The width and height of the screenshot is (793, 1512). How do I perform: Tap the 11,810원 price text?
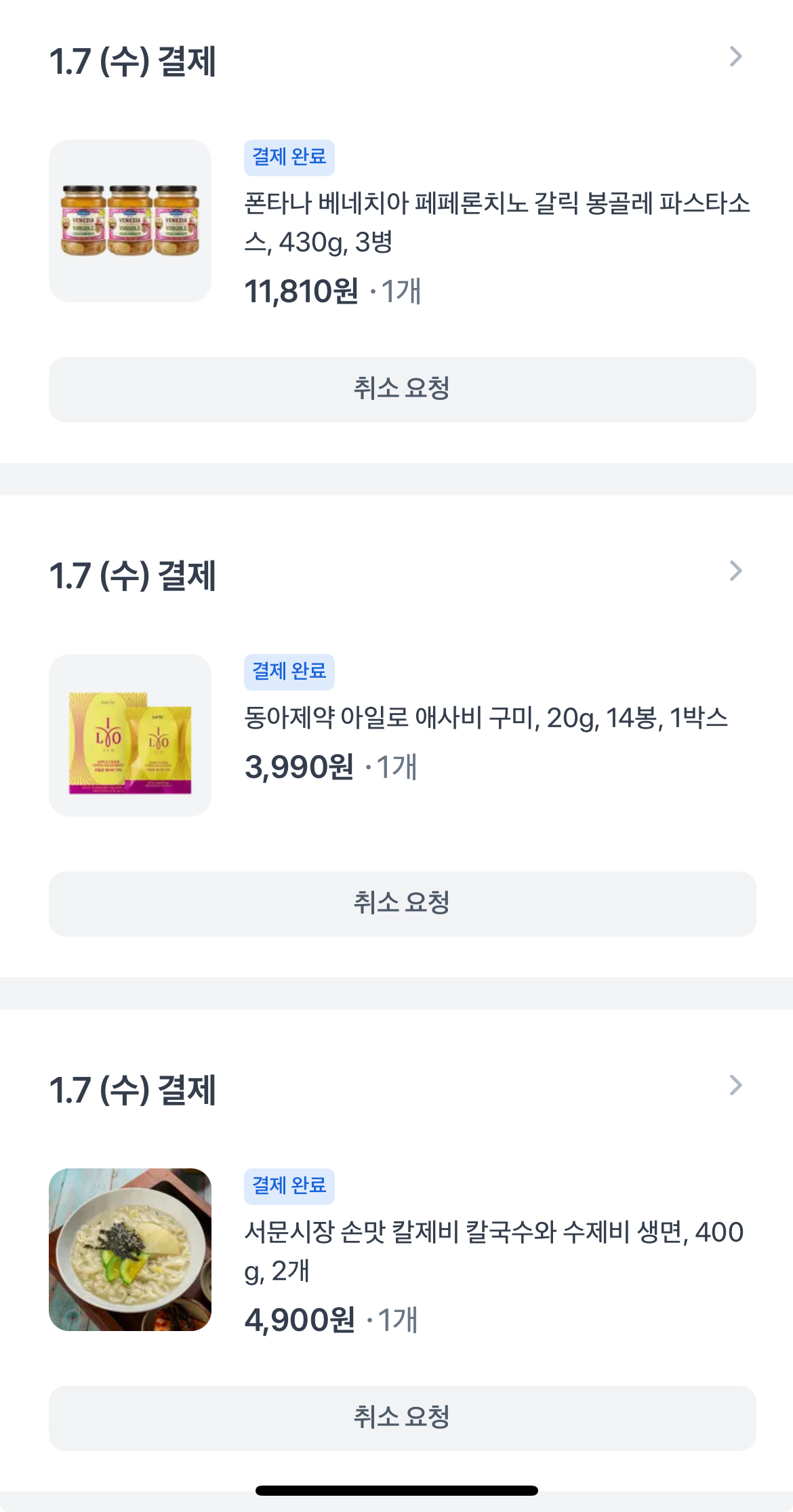coord(302,291)
